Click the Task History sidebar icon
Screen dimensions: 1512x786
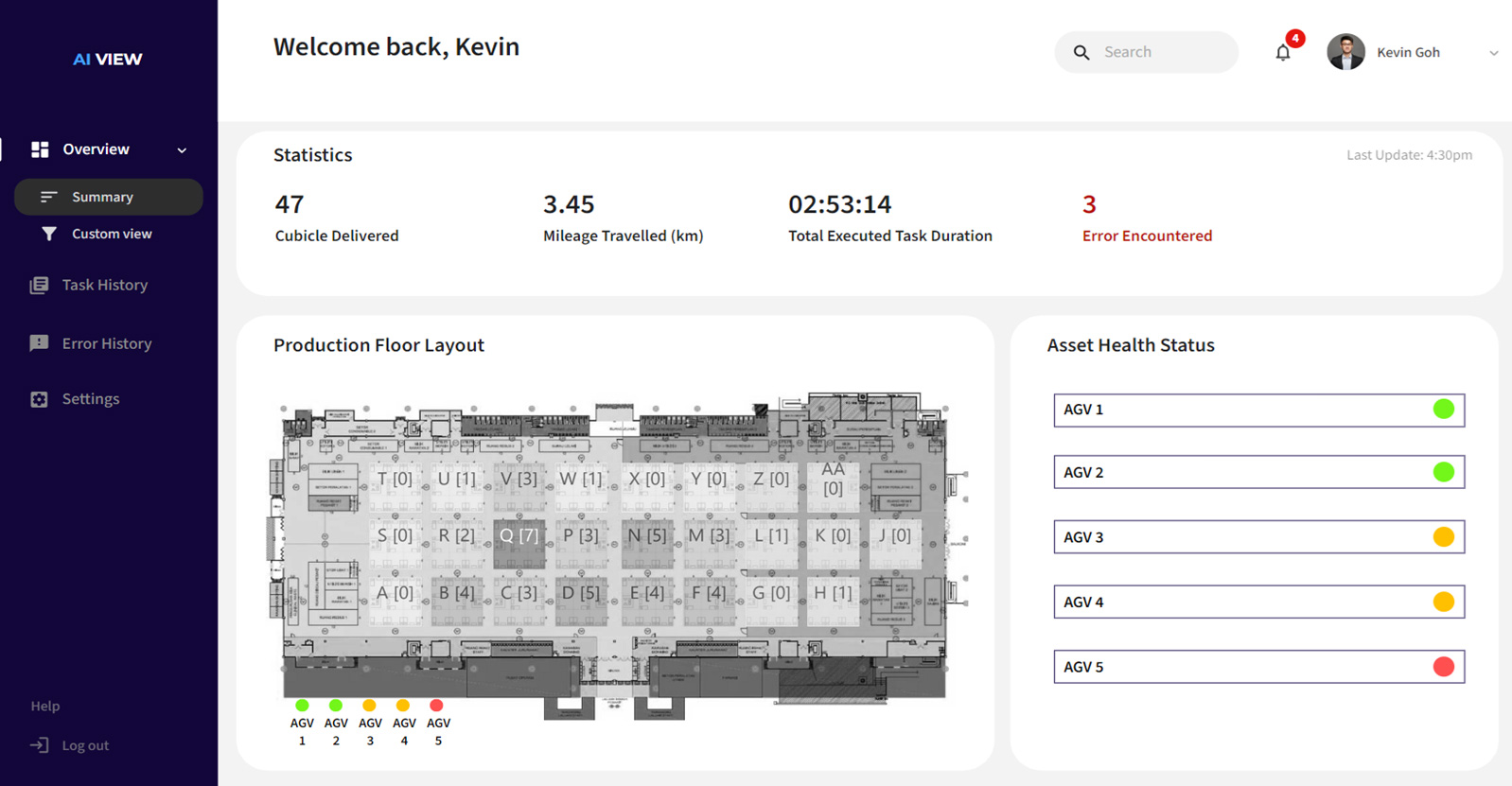(39, 285)
